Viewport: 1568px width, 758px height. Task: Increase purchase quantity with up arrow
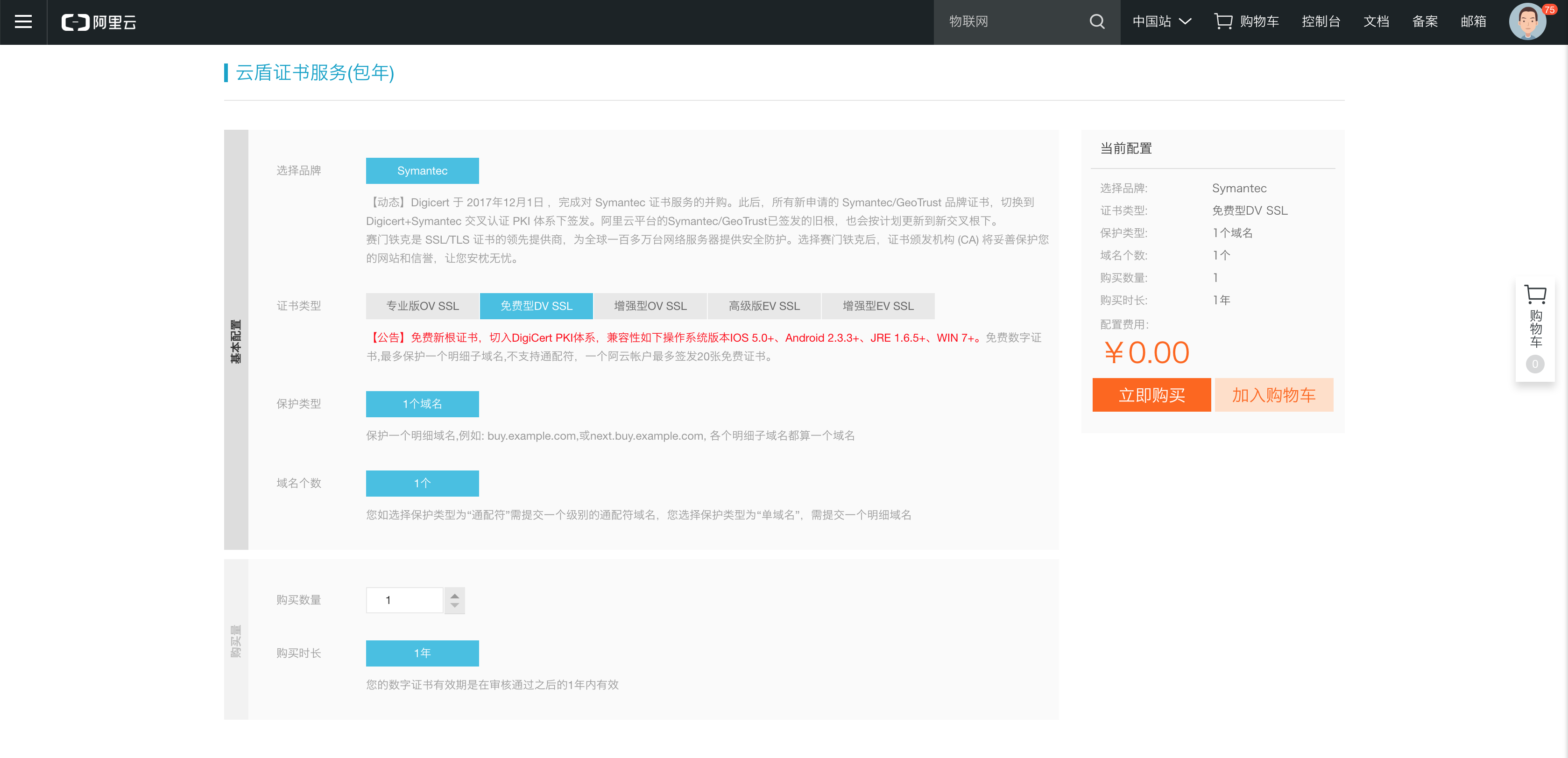454,596
